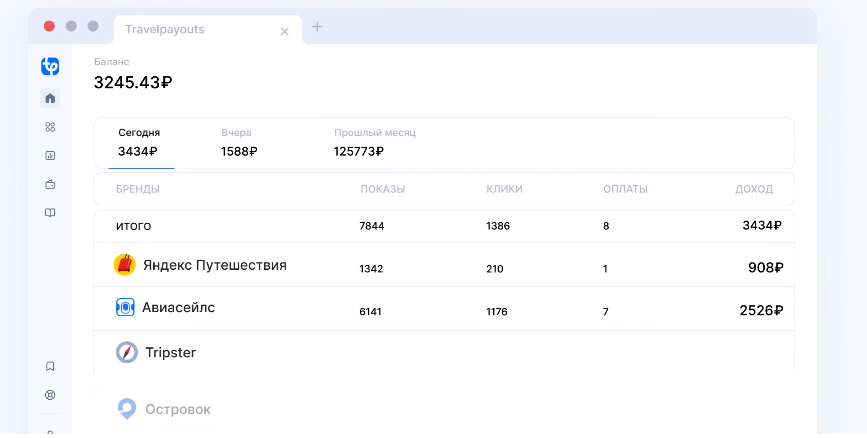Close the Travelpayouts browser tab
This screenshot has width=867, height=438.
[285, 32]
